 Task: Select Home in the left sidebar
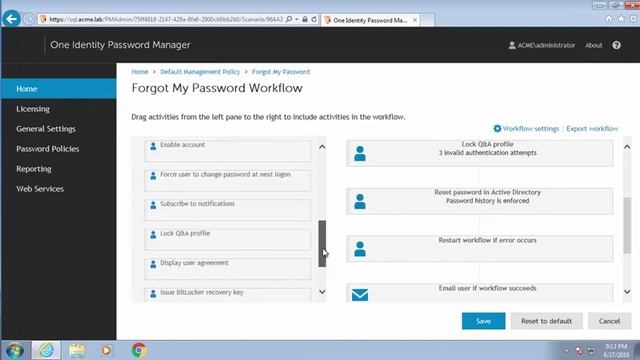click(x=59, y=89)
